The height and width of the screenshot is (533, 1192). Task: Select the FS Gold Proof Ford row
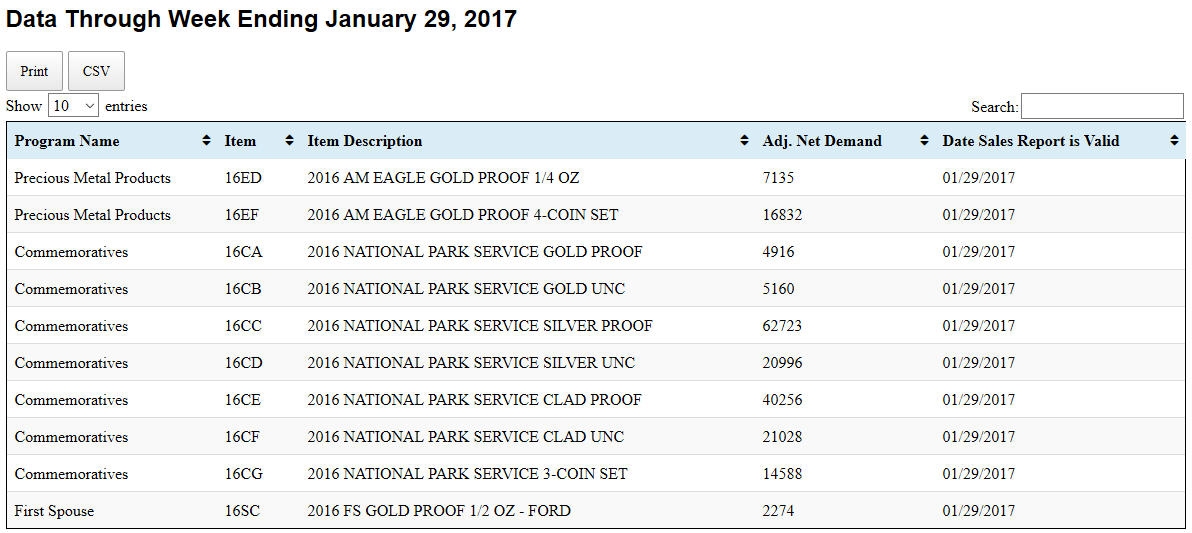[x=596, y=511]
